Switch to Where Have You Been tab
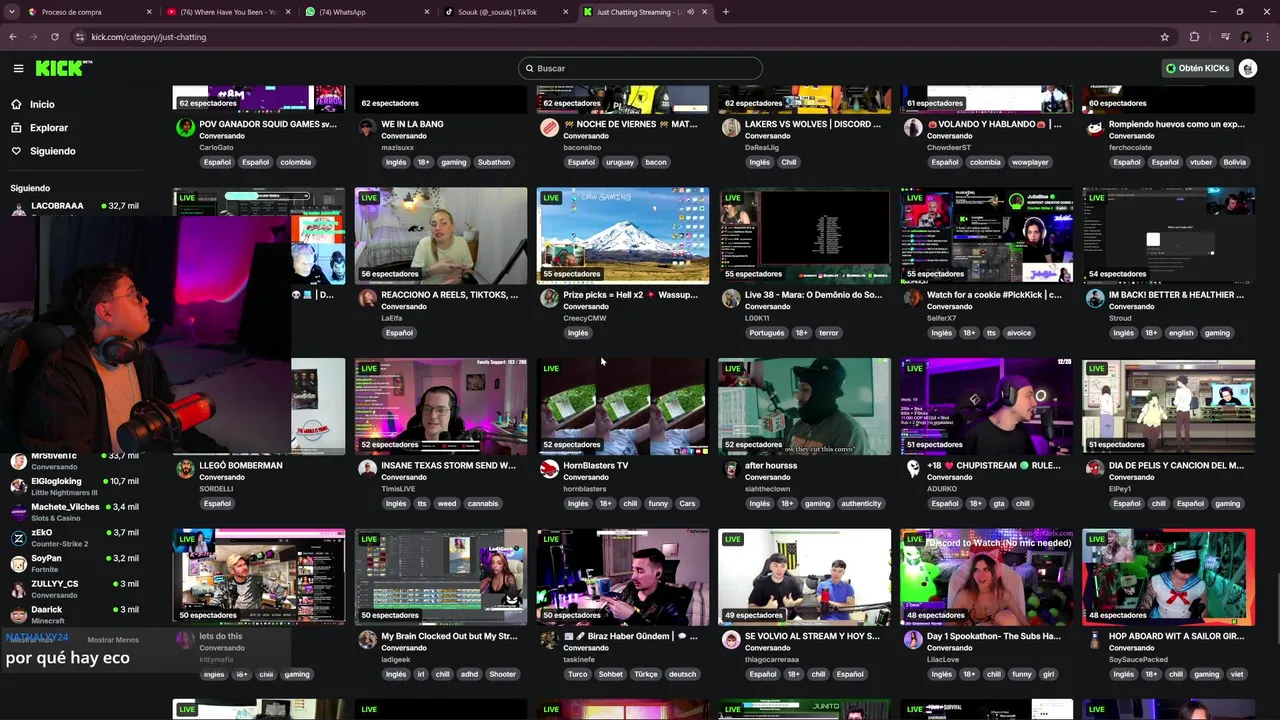Viewport: 1280px width, 720px height. point(228,12)
